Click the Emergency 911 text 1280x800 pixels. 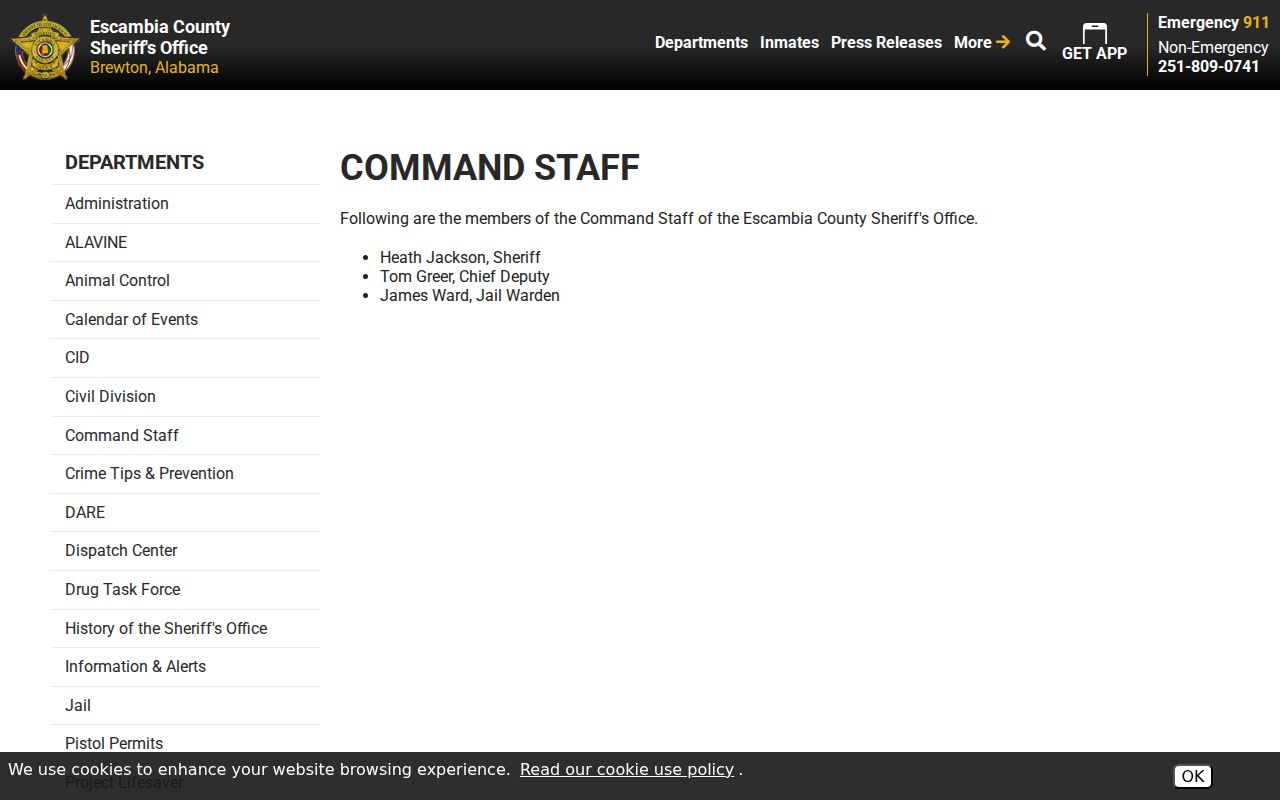click(1213, 22)
